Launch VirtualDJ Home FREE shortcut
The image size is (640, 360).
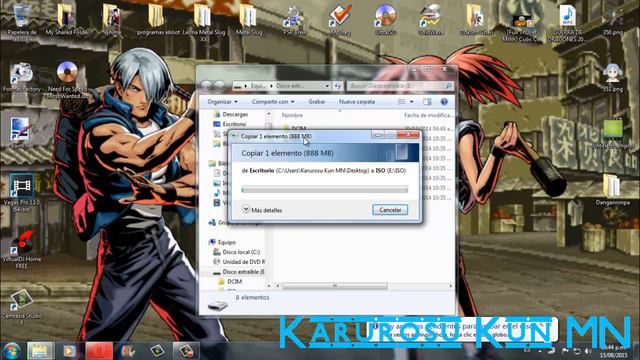(22, 249)
